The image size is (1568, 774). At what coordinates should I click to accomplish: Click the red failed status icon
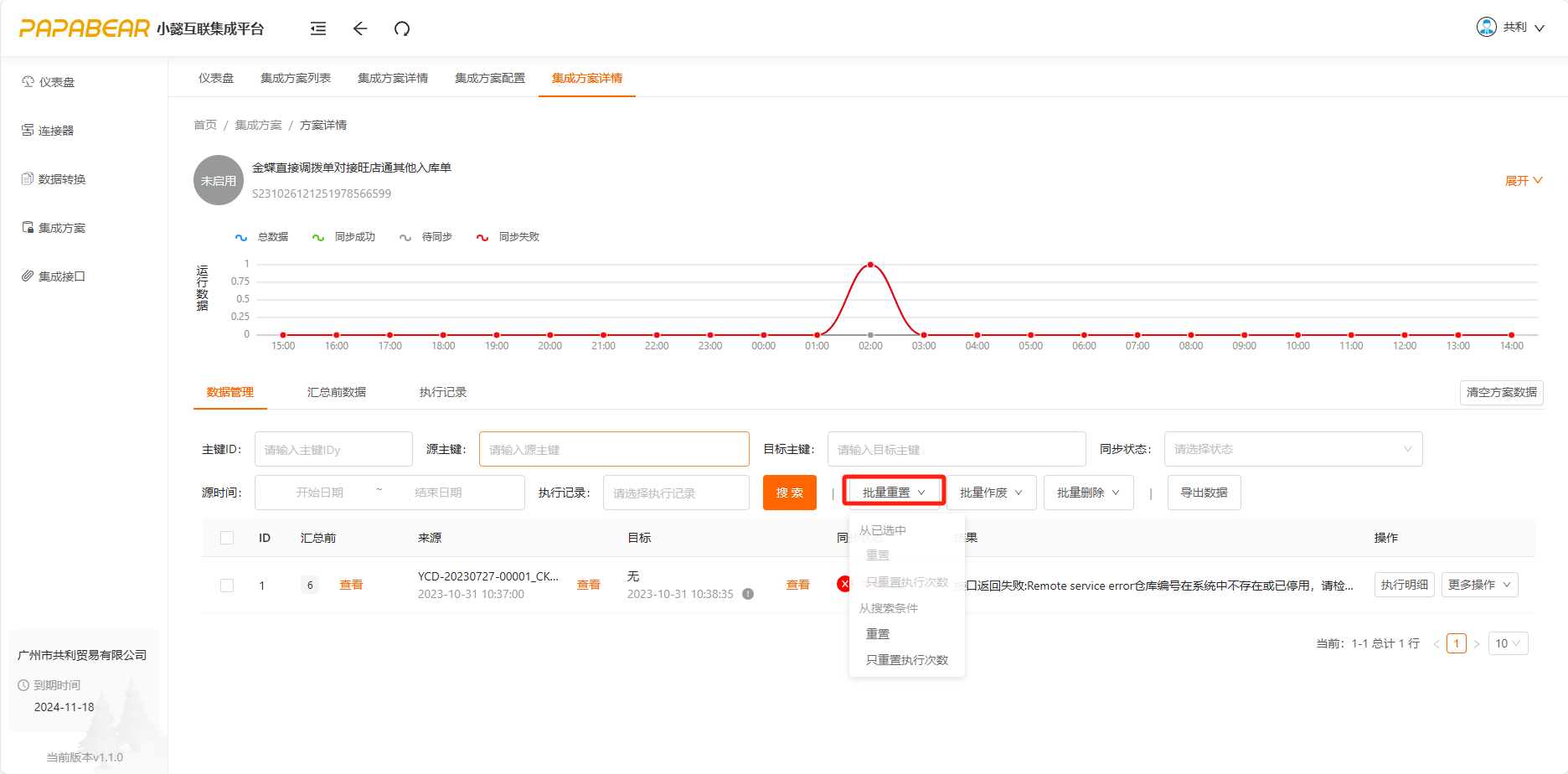tap(843, 584)
